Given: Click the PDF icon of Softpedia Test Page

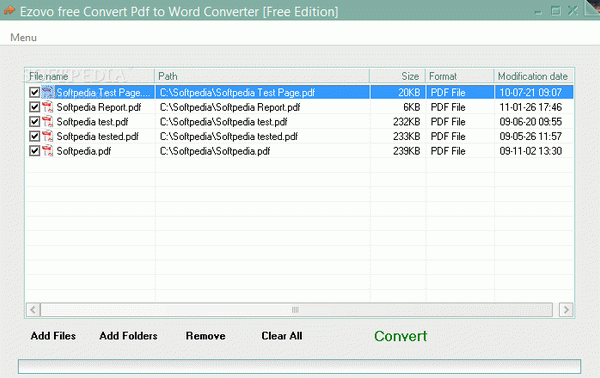Looking at the screenshot, I should click(x=47, y=92).
